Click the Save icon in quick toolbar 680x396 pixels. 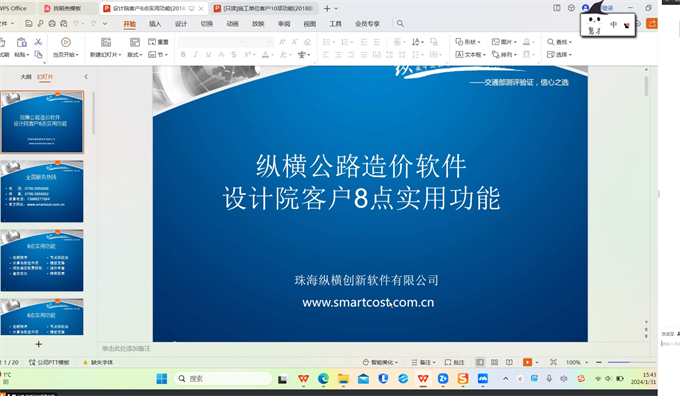pos(29,23)
